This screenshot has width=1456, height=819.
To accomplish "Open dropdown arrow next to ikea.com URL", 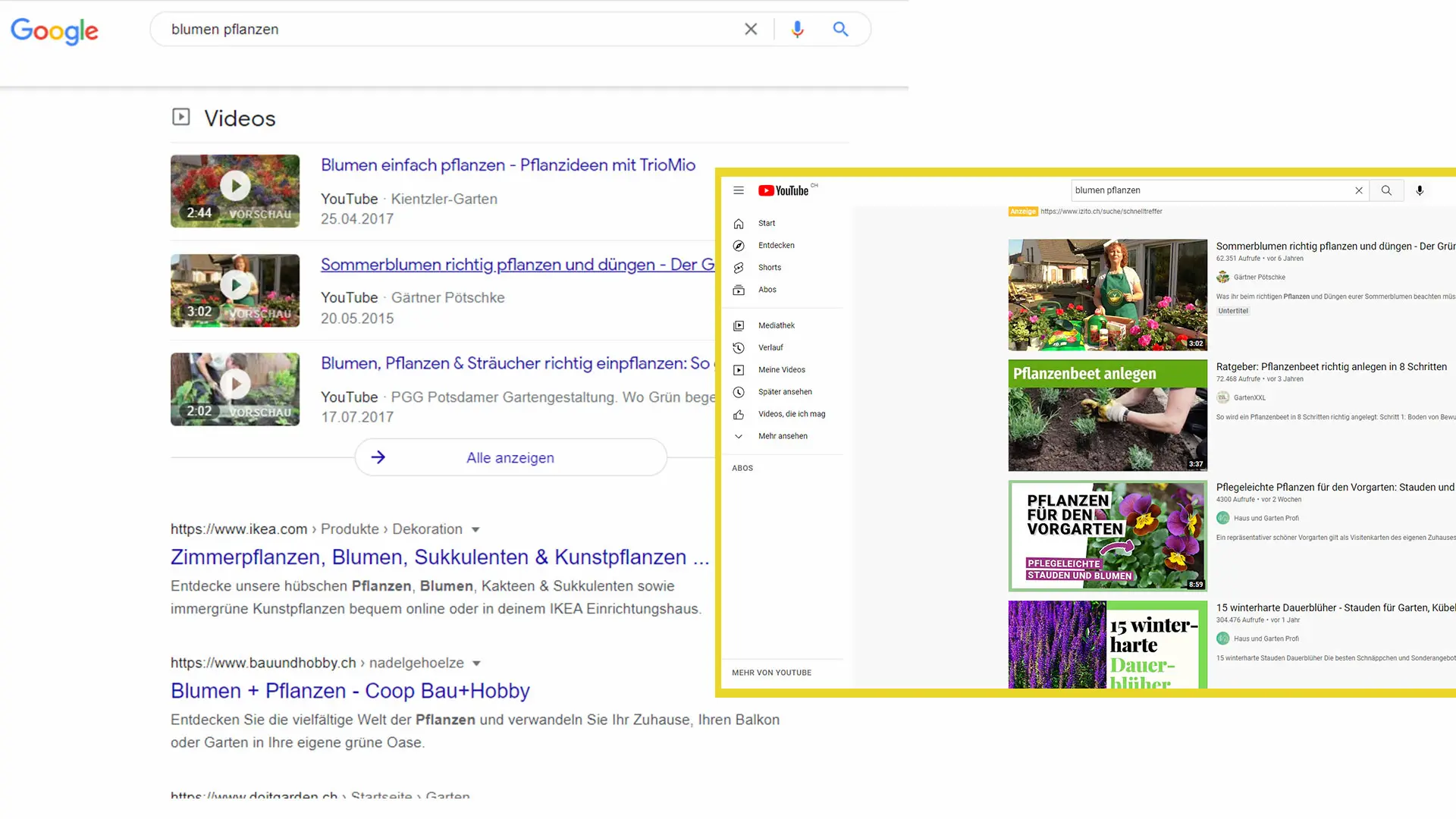I will click(475, 529).
